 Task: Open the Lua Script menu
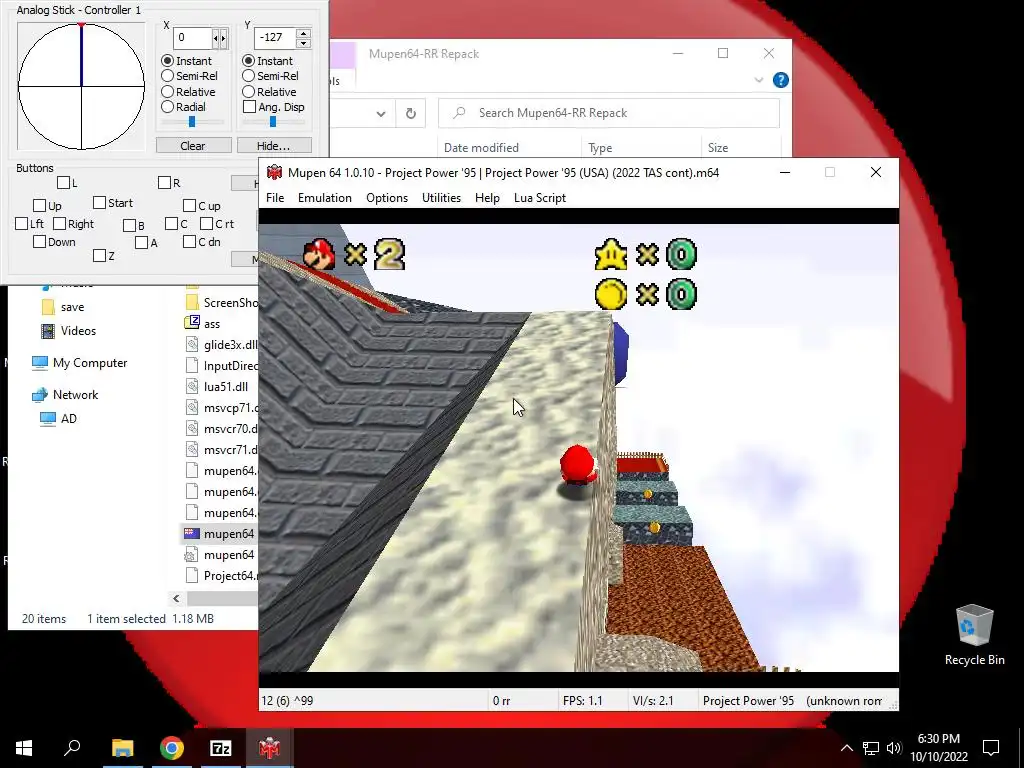click(x=540, y=198)
